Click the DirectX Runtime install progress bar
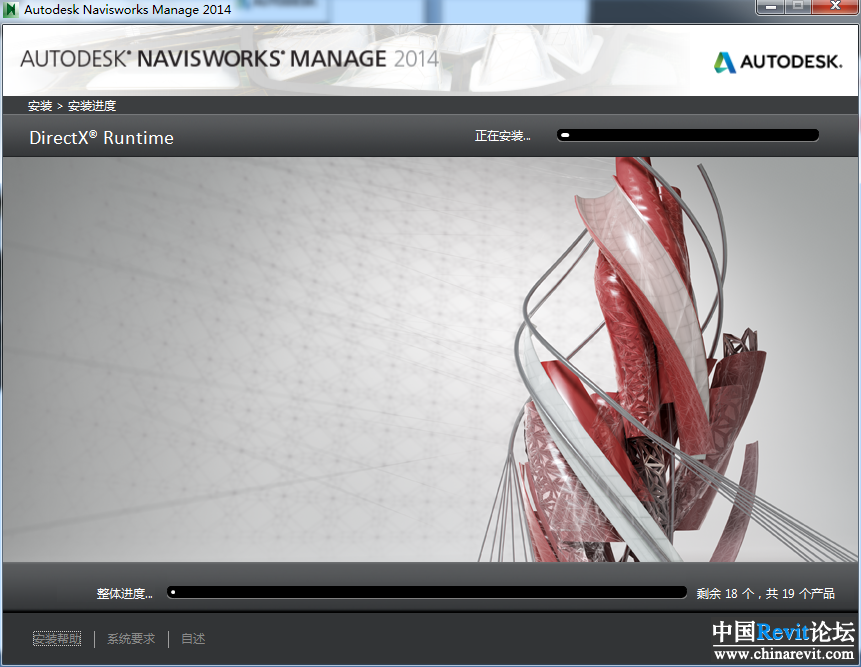This screenshot has height=667, width=861. [688, 136]
